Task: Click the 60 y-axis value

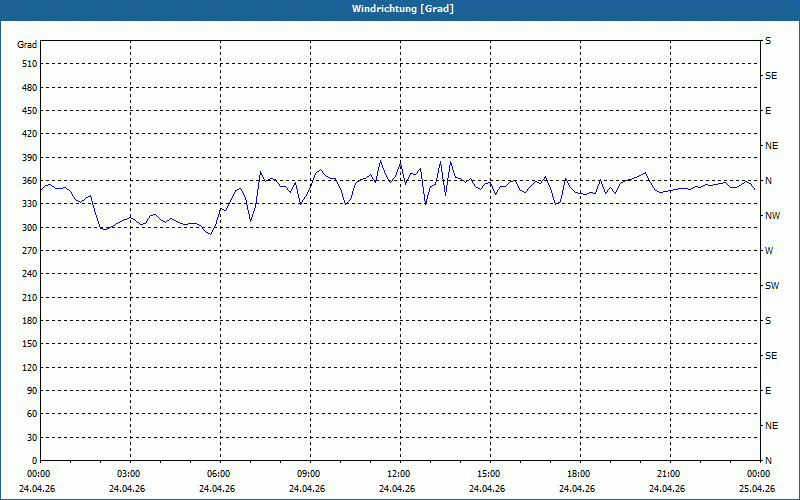Action: click(x=32, y=414)
